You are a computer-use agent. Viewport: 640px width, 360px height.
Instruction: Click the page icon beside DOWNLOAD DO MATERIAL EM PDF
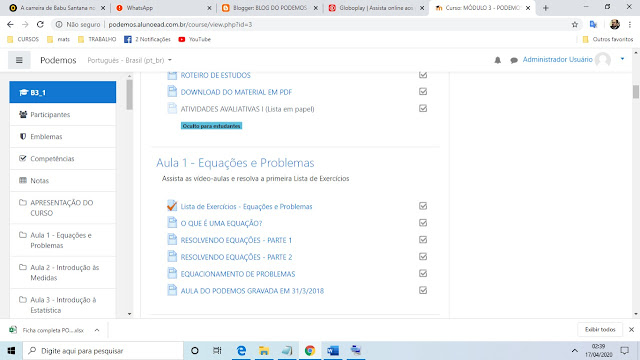(x=172, y=91)
